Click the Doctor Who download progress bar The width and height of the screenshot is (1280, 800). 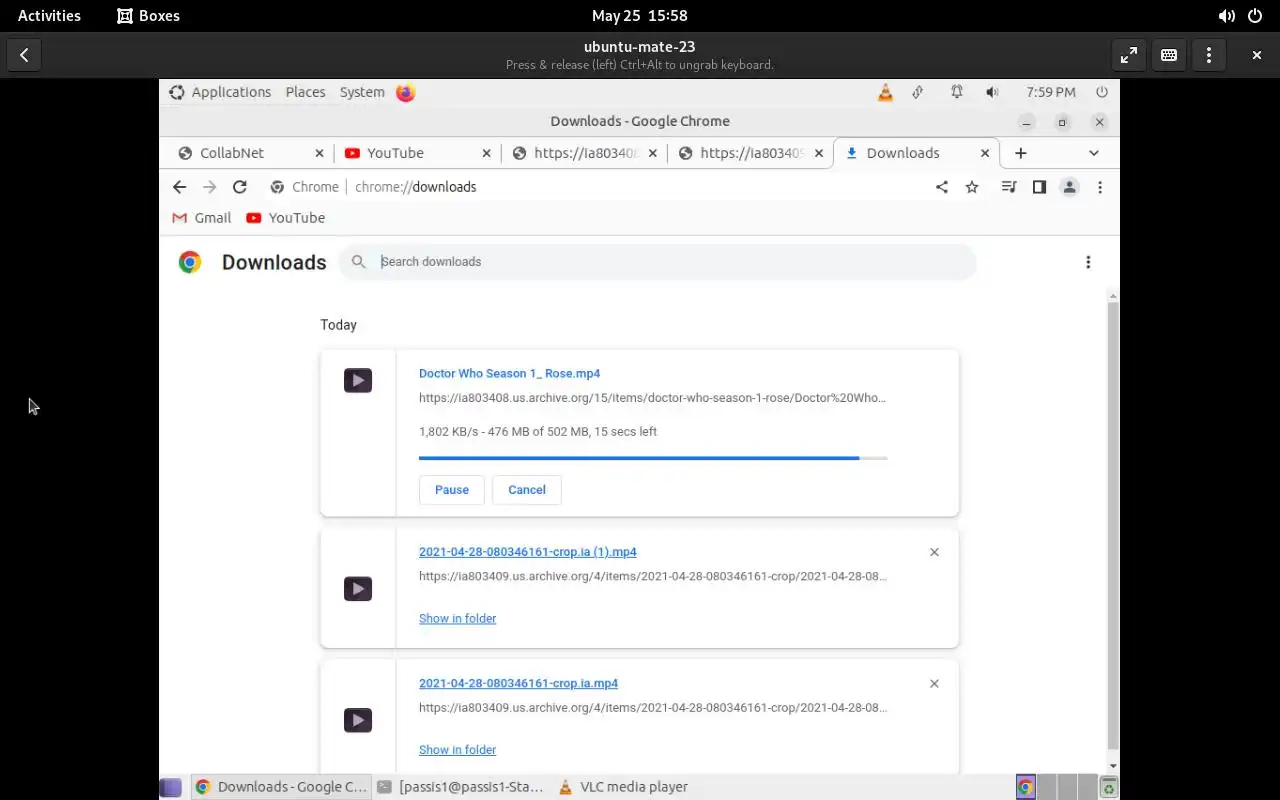(653, 458)
